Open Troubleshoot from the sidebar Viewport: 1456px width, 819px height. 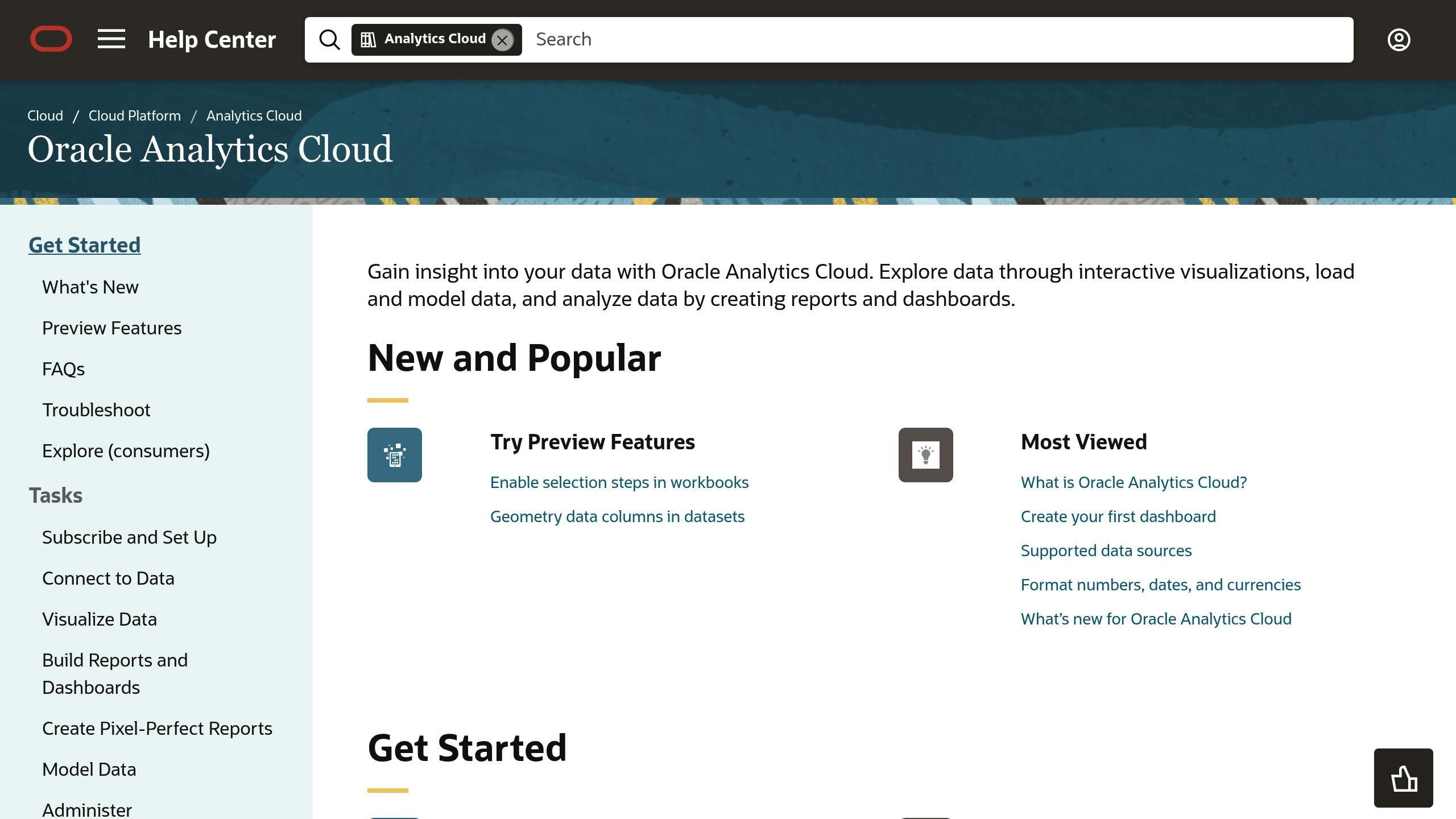tap(96, 410)
